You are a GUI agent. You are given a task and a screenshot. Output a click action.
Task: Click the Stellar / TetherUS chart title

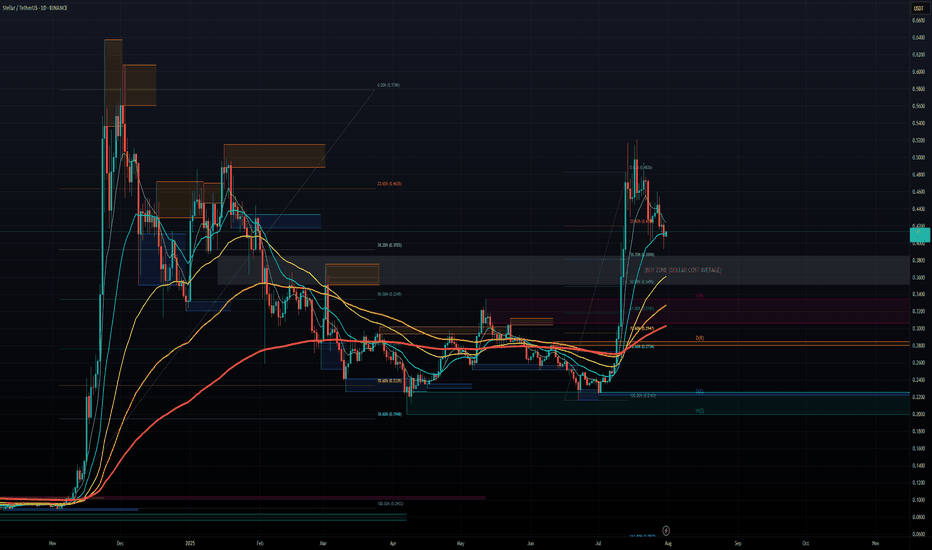(x=35, y=8)
